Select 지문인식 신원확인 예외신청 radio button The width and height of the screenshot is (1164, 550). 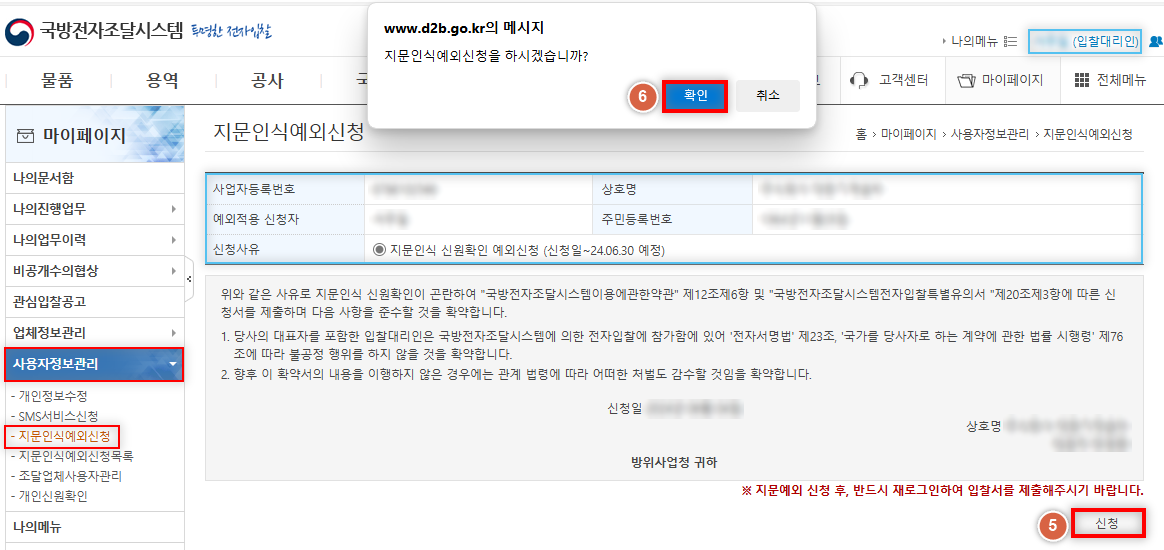[x=379, y=250]
